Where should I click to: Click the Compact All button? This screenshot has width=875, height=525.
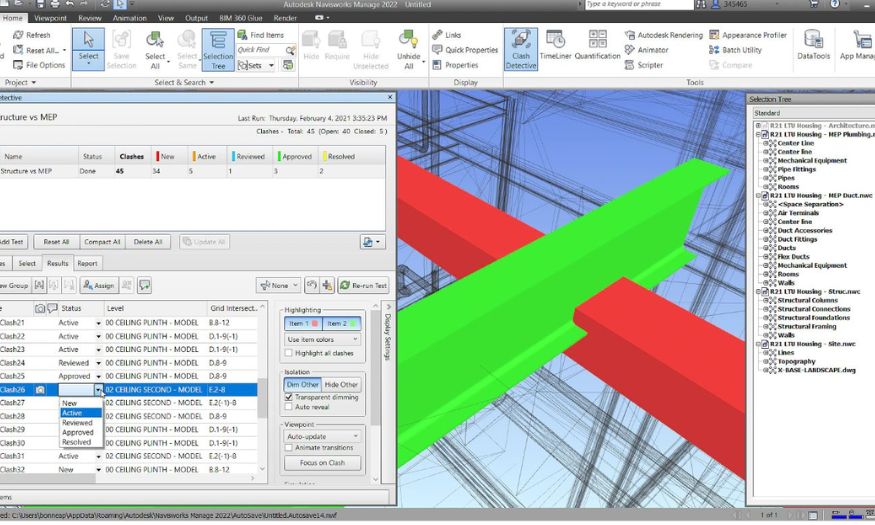[x=102, y=242]
